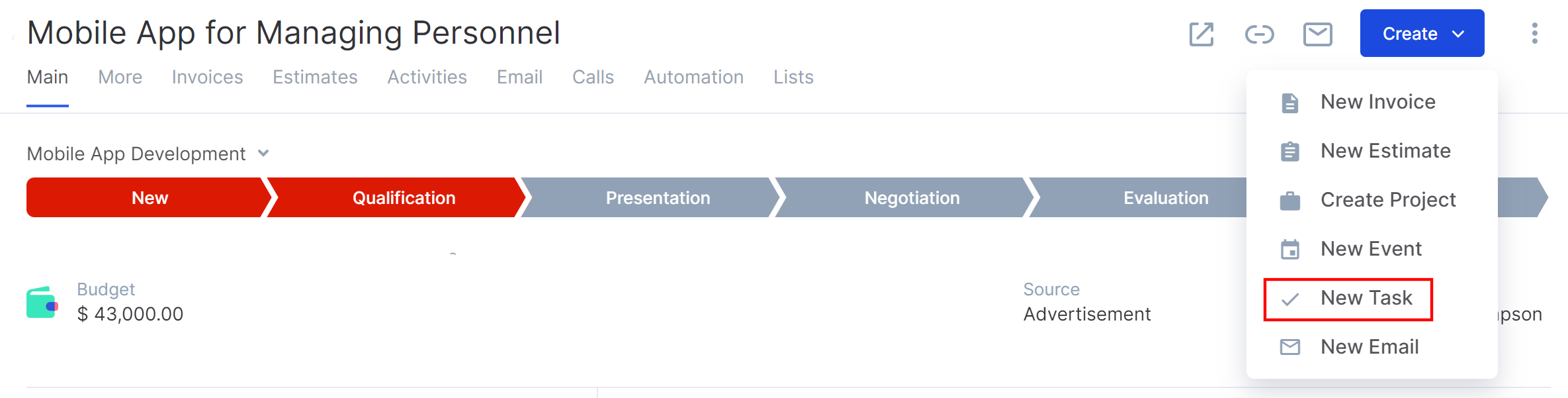Click the New Event calendar icon

[x=1289, y=250]
